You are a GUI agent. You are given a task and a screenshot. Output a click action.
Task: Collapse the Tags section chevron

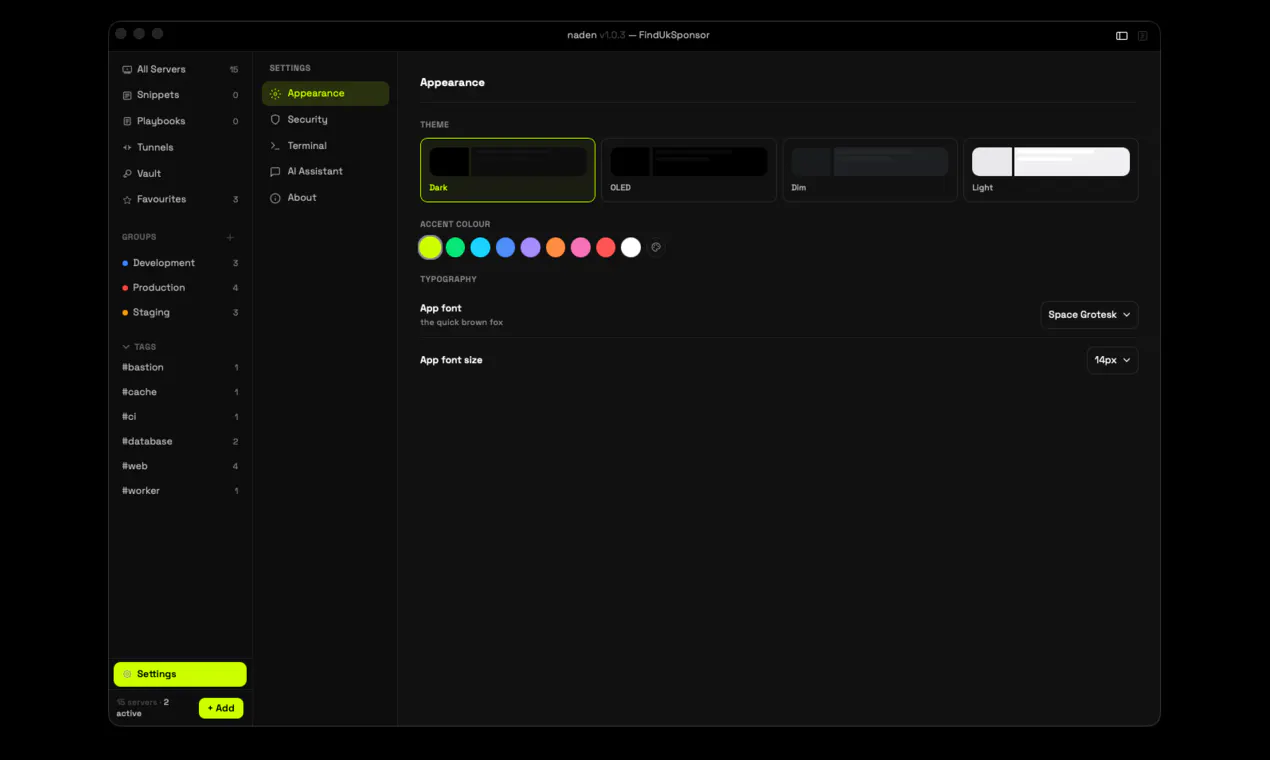(x=126, y=347)
